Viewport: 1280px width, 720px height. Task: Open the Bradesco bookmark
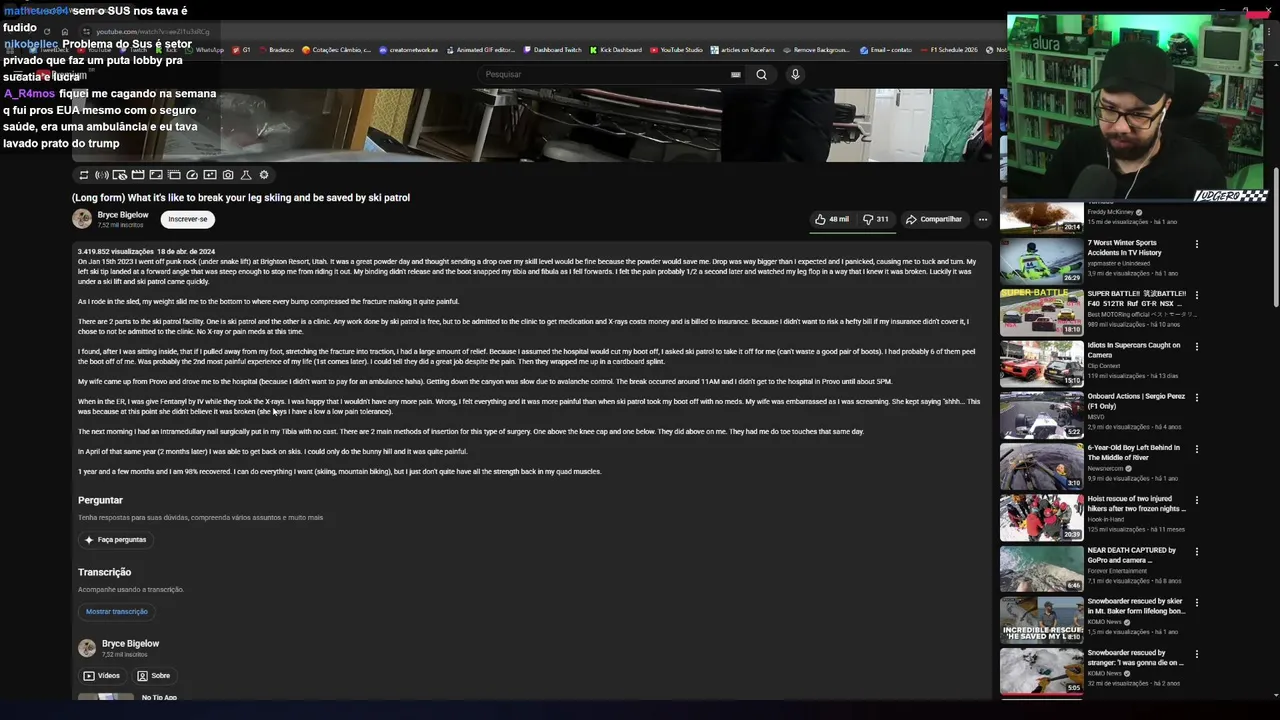(276, 50)
